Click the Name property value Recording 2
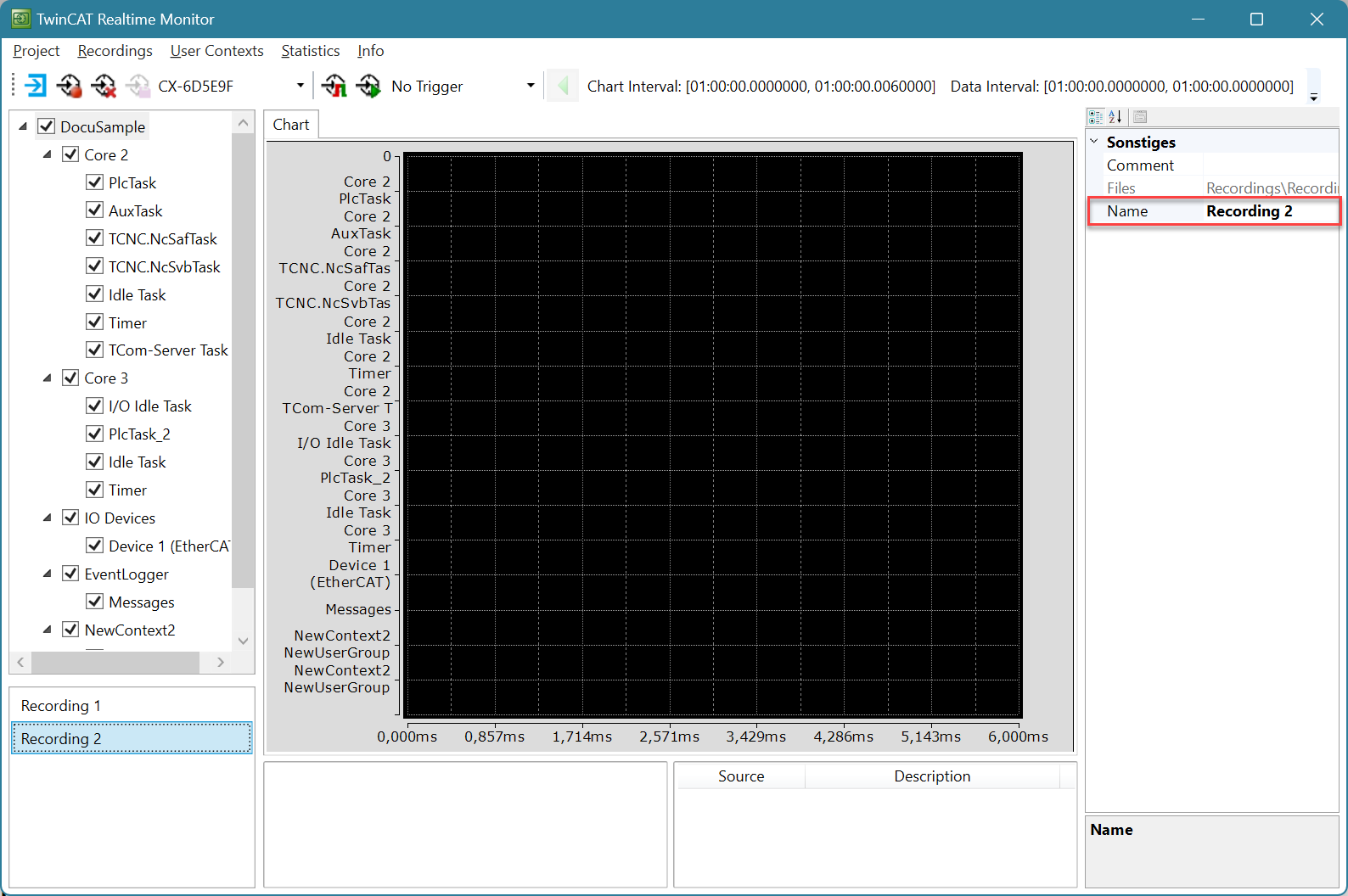Viewport: 1348px width, 896px height. pyautogui.click(x=1271, y=210)
